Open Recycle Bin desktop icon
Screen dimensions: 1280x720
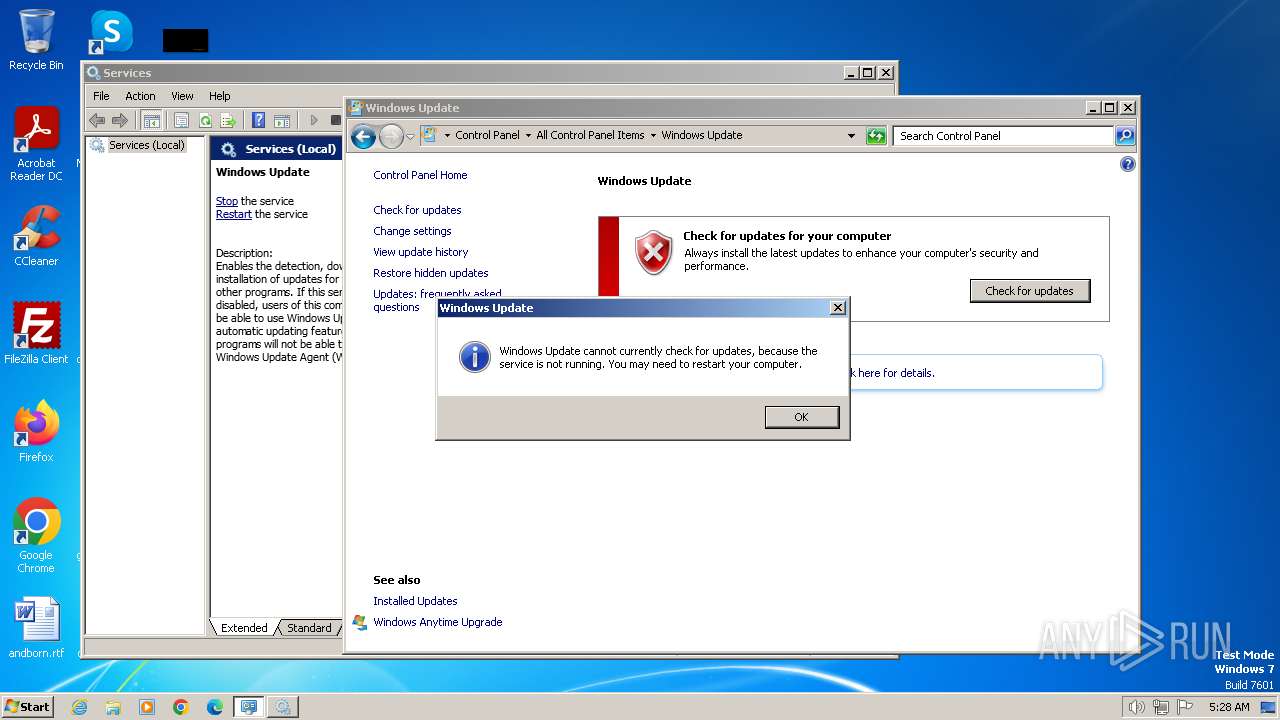coord(36,39)
